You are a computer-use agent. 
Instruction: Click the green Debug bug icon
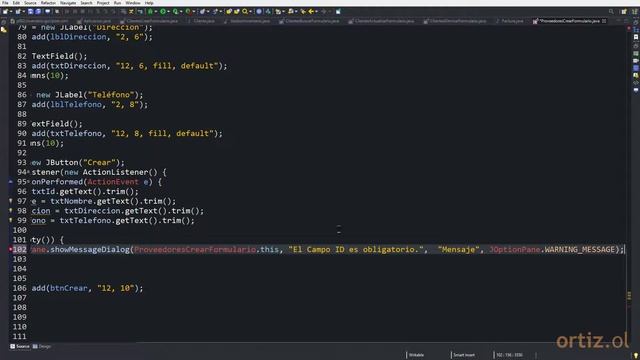pyautogui.click(x=150, y=11)
